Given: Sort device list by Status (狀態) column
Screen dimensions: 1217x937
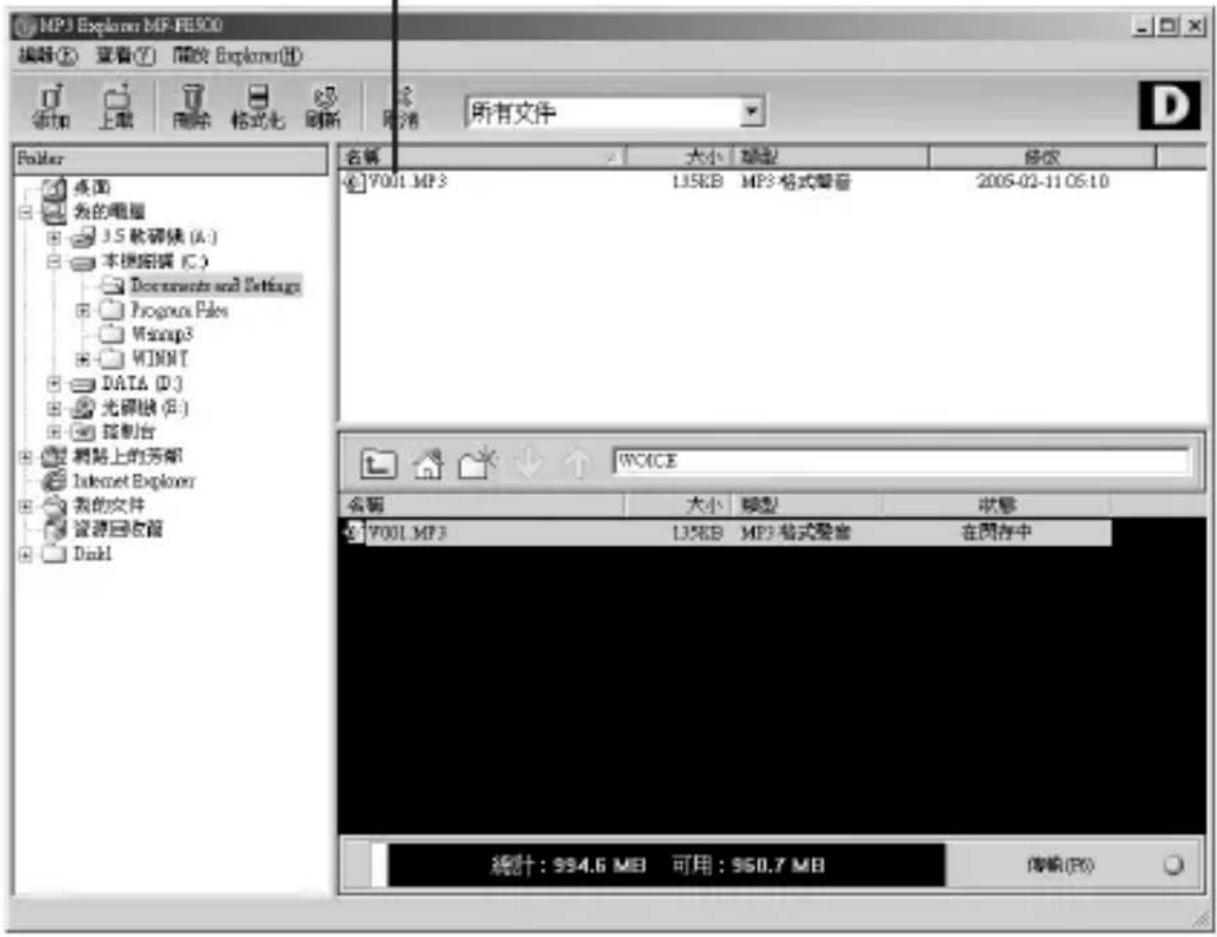Looking at the screenshot, I should [x=996, y=506].
